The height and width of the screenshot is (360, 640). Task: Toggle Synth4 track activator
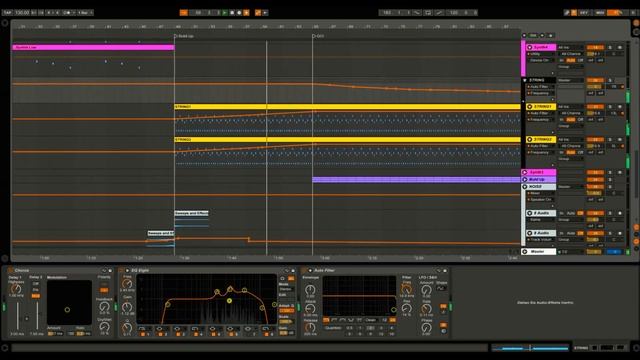click(x=595, y=47)
